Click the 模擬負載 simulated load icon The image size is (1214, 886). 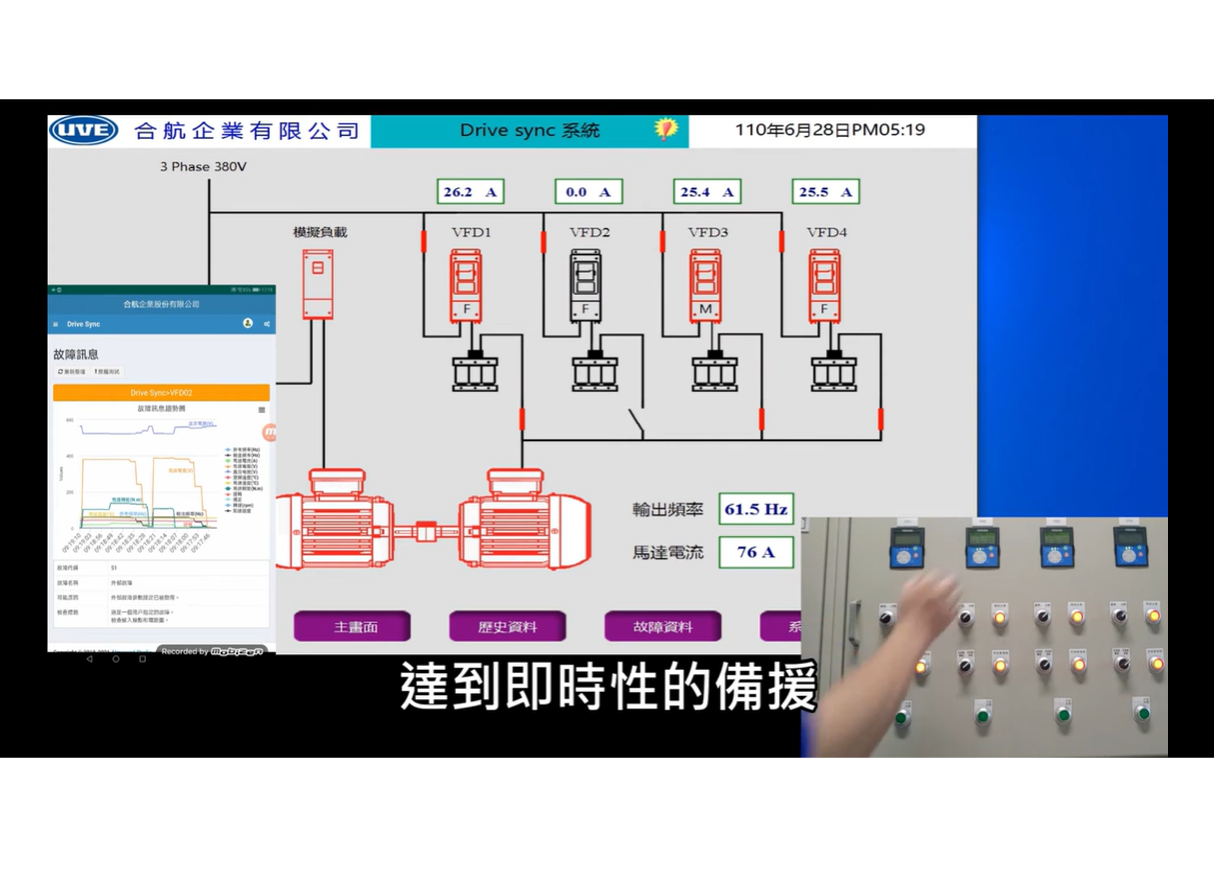point(318,284)
